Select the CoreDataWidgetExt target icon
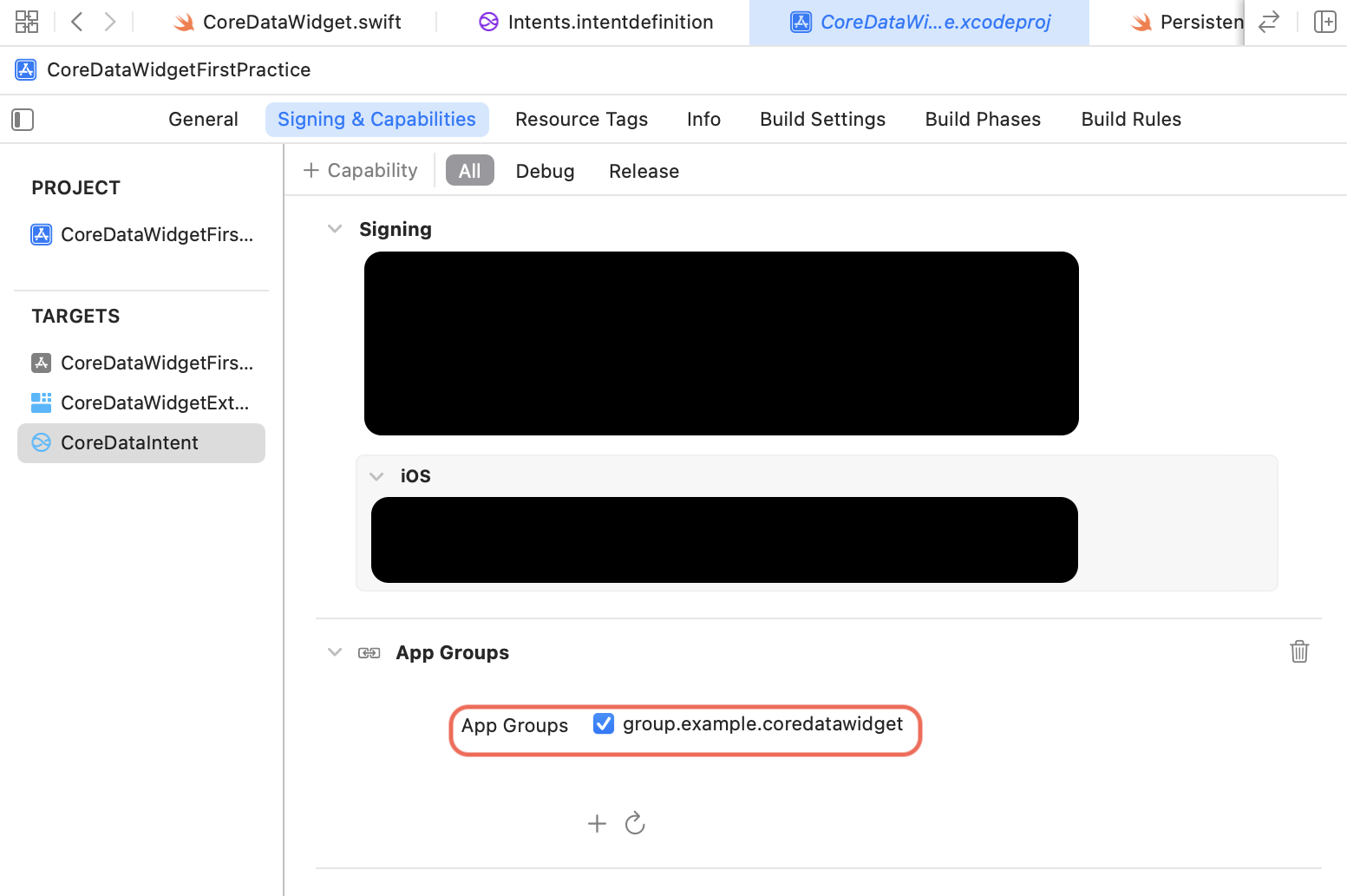Image resolution: width=1347 pixels, height=896 pixels. coord(41,402)
